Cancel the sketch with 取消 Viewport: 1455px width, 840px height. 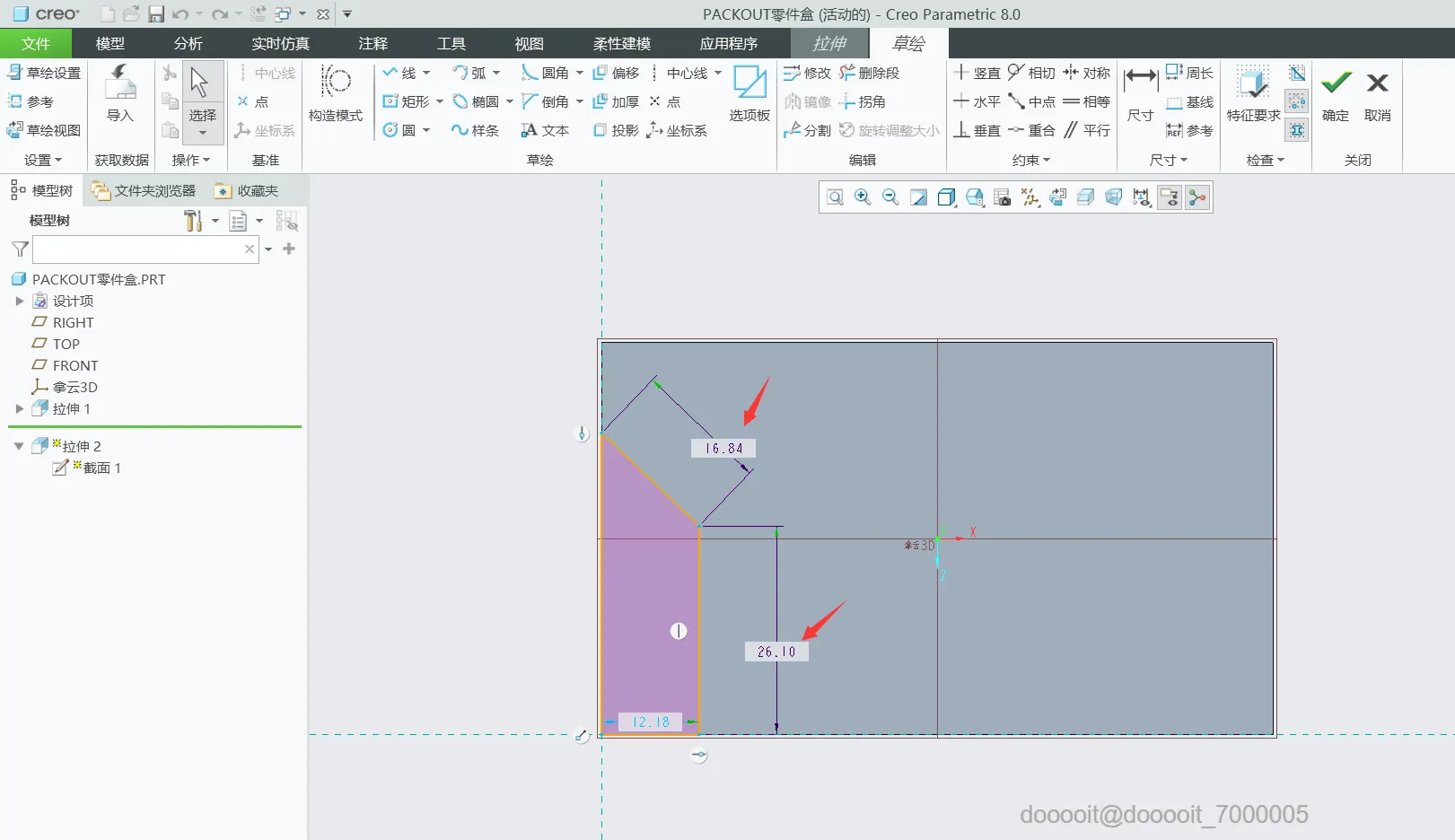[x=1378, y=94]
